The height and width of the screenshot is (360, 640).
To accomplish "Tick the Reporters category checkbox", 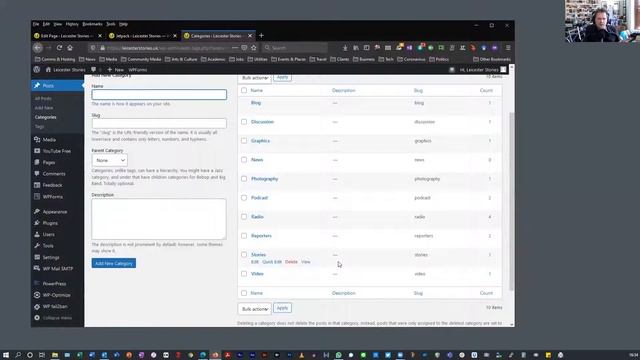I will click(244, 236).
